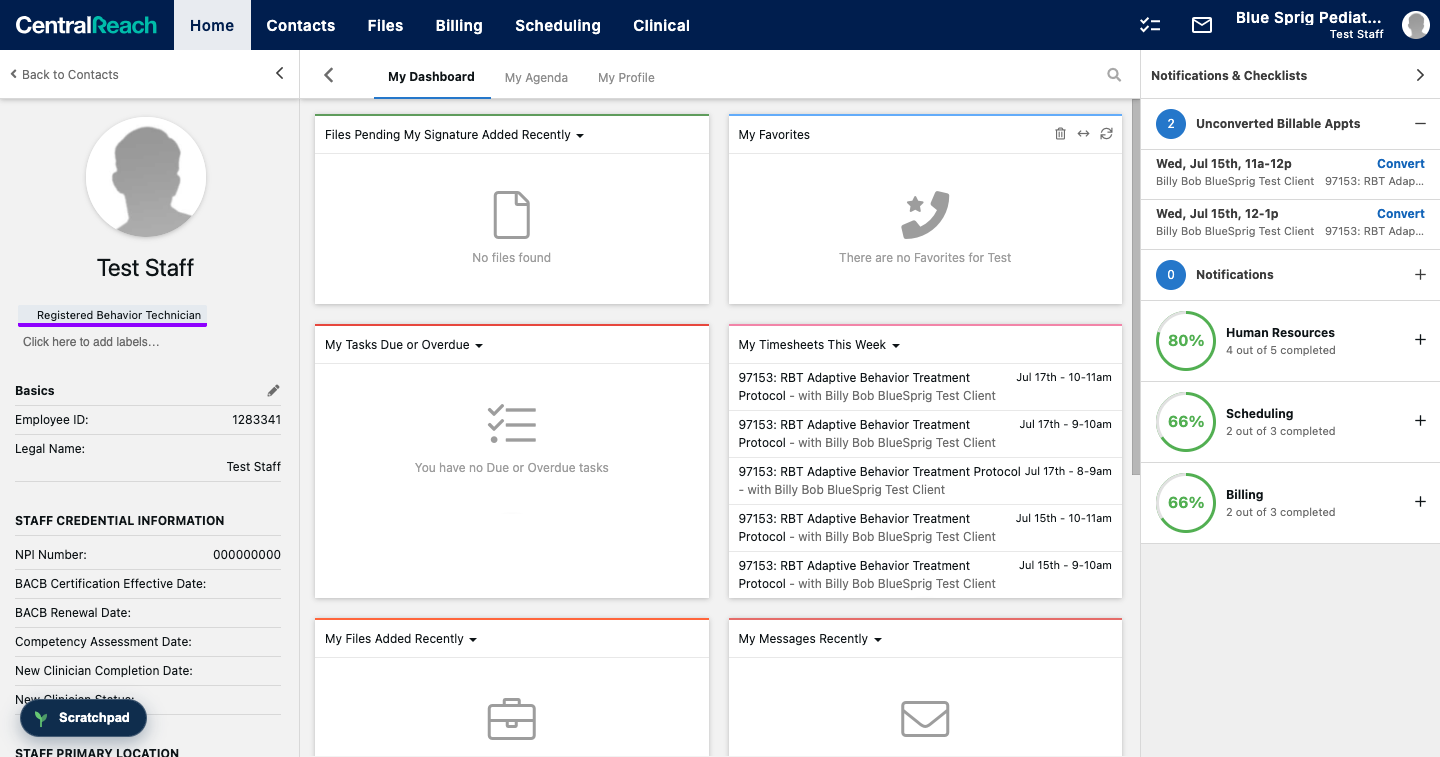
Task: Click the phone favorites icon
Action: pos(925,215)
